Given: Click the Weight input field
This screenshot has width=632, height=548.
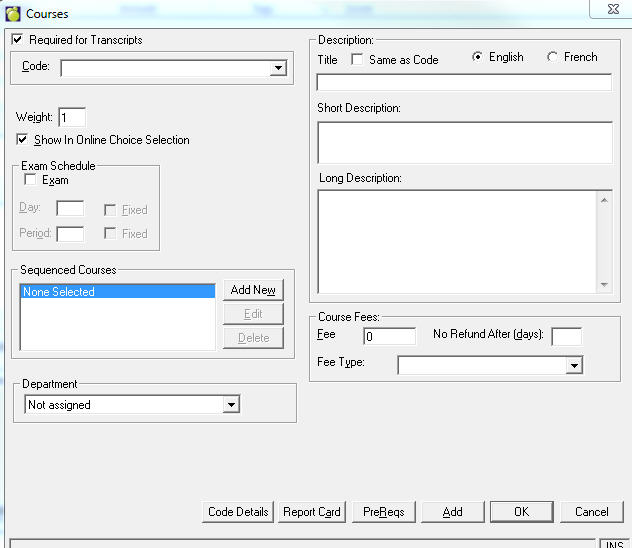Looking at the screenshot, I should [x=72, y=118].
